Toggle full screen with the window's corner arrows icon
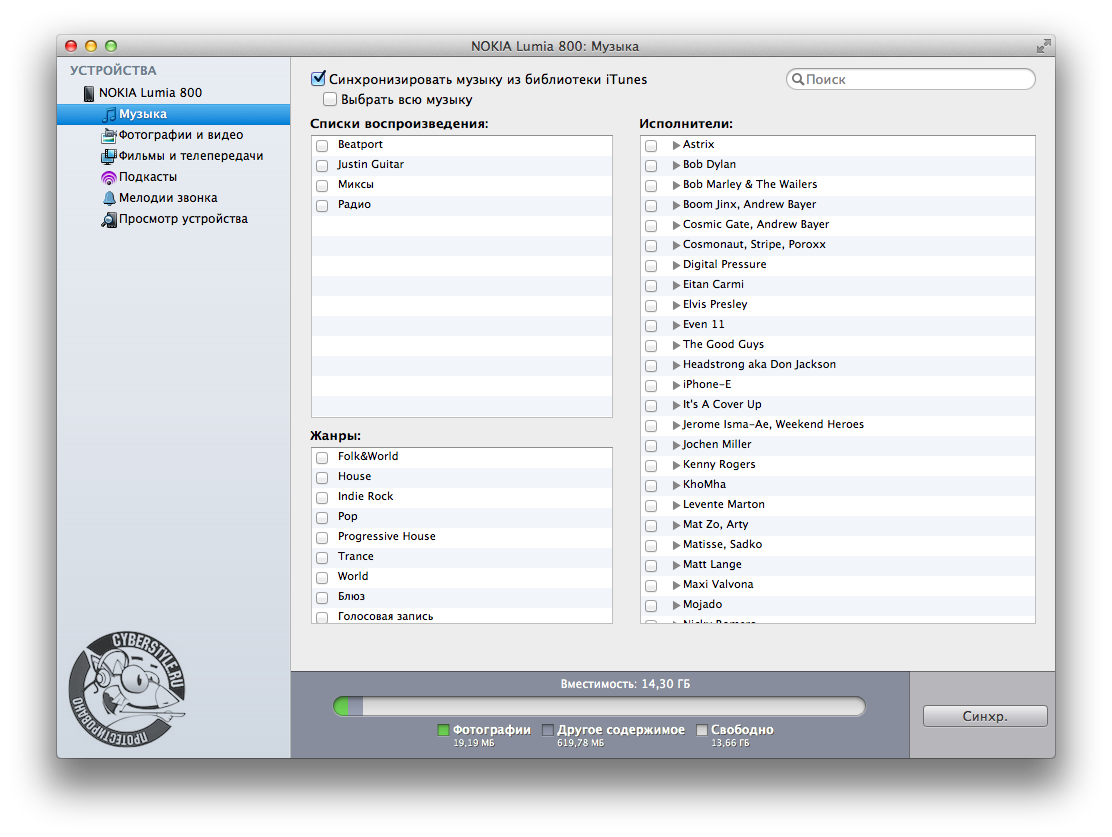1112x837 pixels. [x=1043, y=46]
